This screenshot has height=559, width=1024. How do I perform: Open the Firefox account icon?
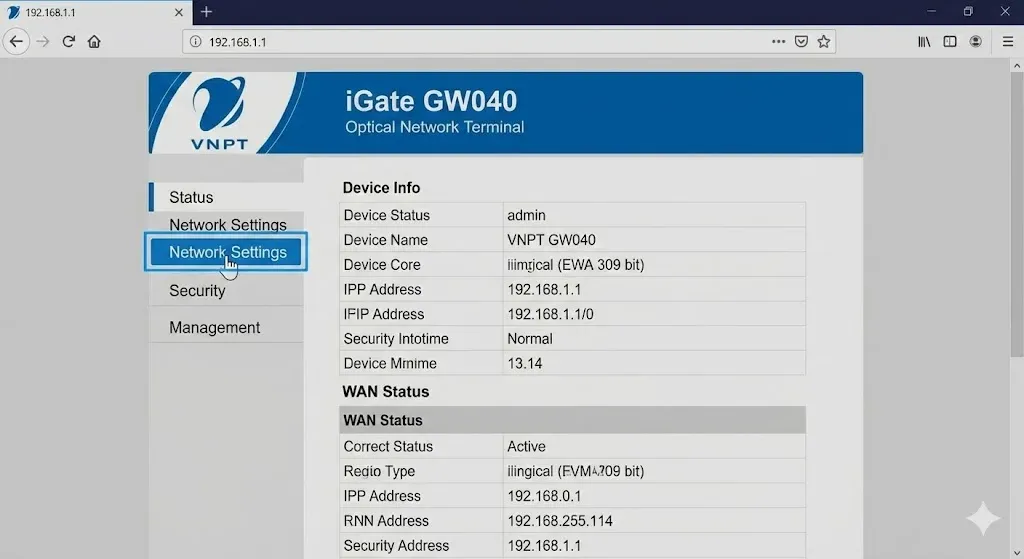tap(976, 42)
